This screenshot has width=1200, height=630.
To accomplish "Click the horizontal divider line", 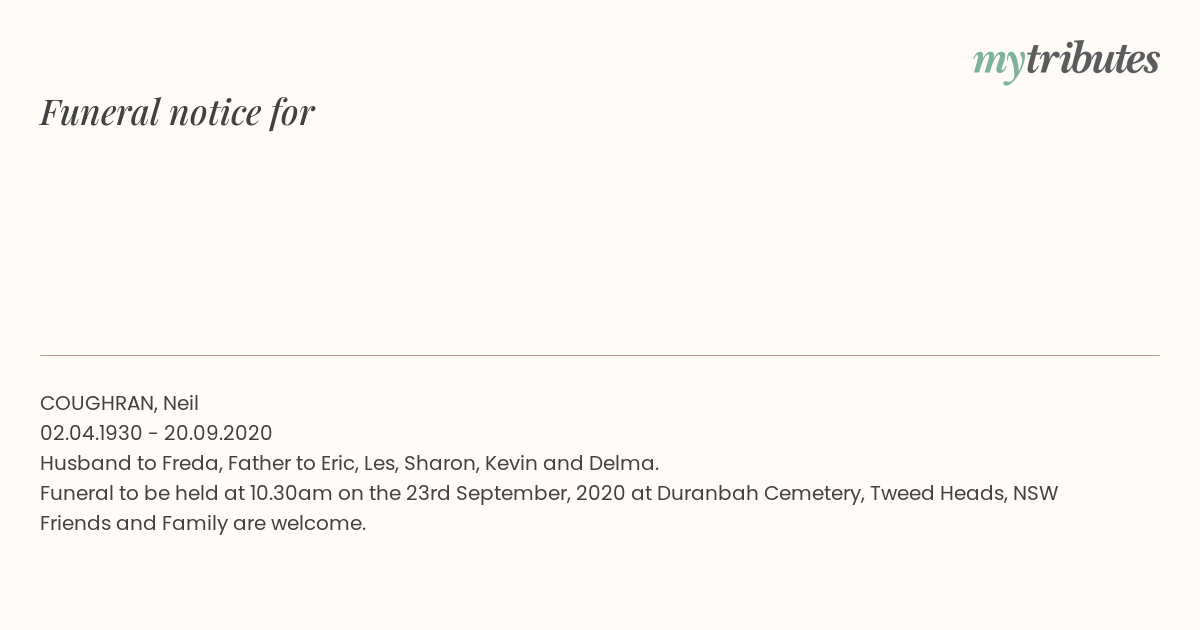I will click(x=600, y=355).
